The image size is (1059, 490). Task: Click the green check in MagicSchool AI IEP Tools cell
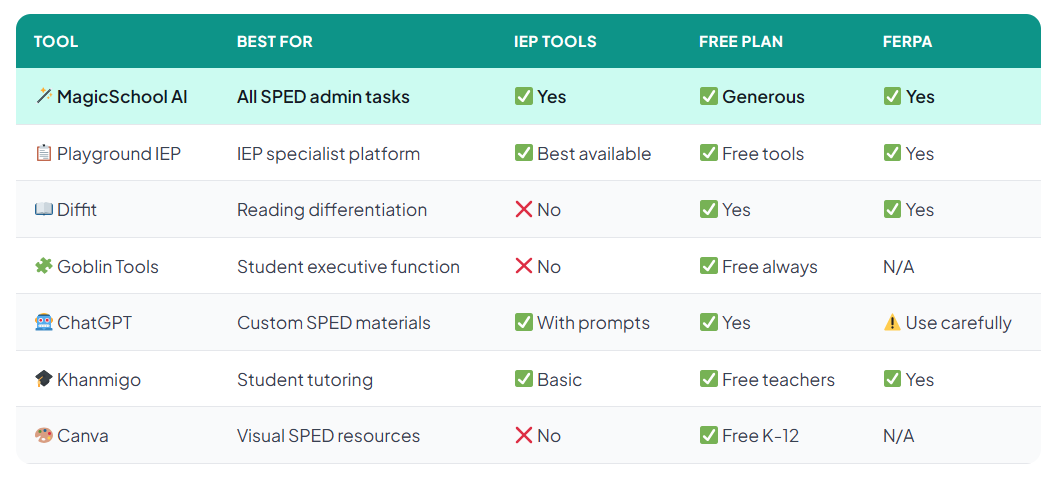(x=523, y=97)
